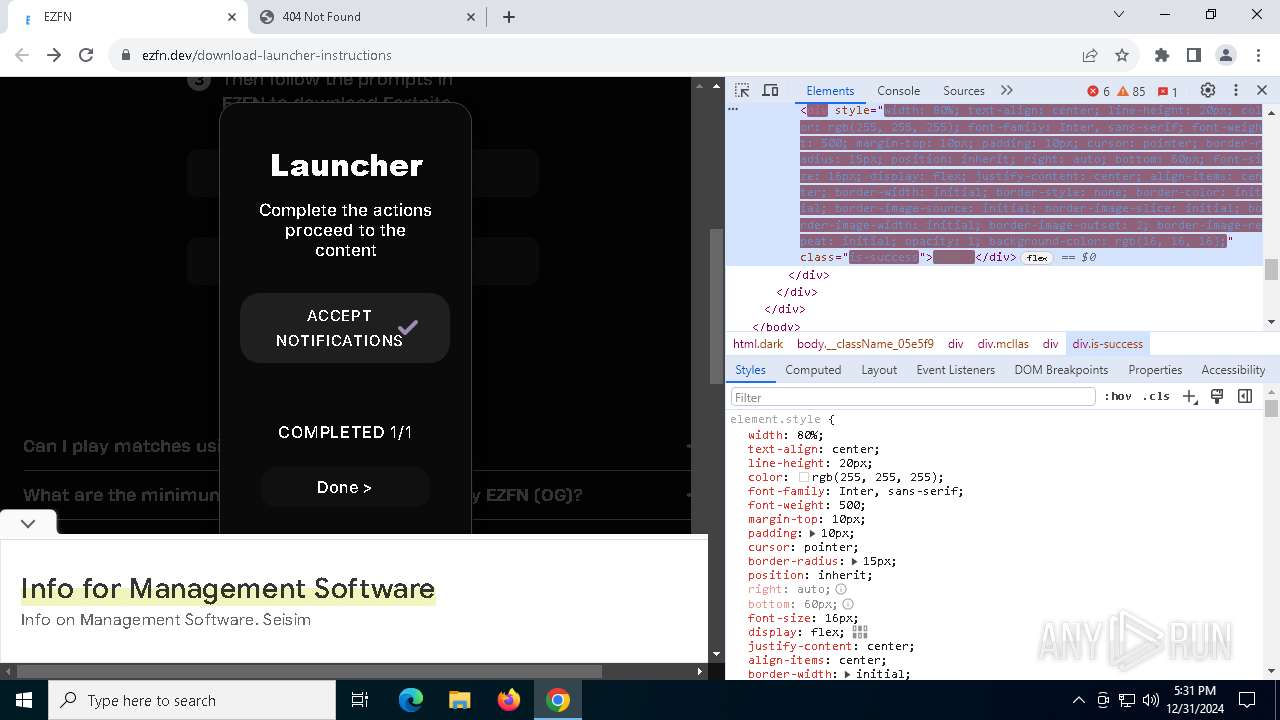Image resolution: width=1280 pixels, height=720 pixels.
Task: Click the info icon beside right: auto
Action: 841,590
